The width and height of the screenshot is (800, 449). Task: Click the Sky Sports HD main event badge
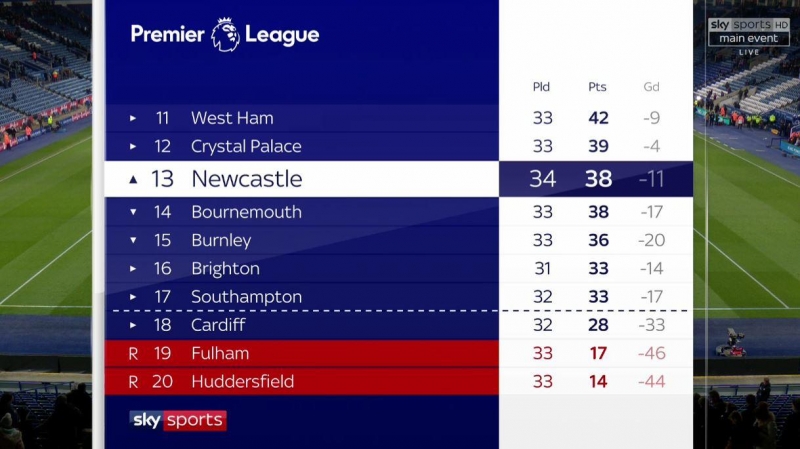pyautogui.click(x=749, y=31)
